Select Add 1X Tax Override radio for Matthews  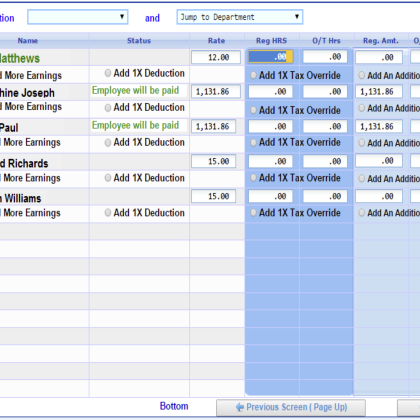click(x=253, y=75)
